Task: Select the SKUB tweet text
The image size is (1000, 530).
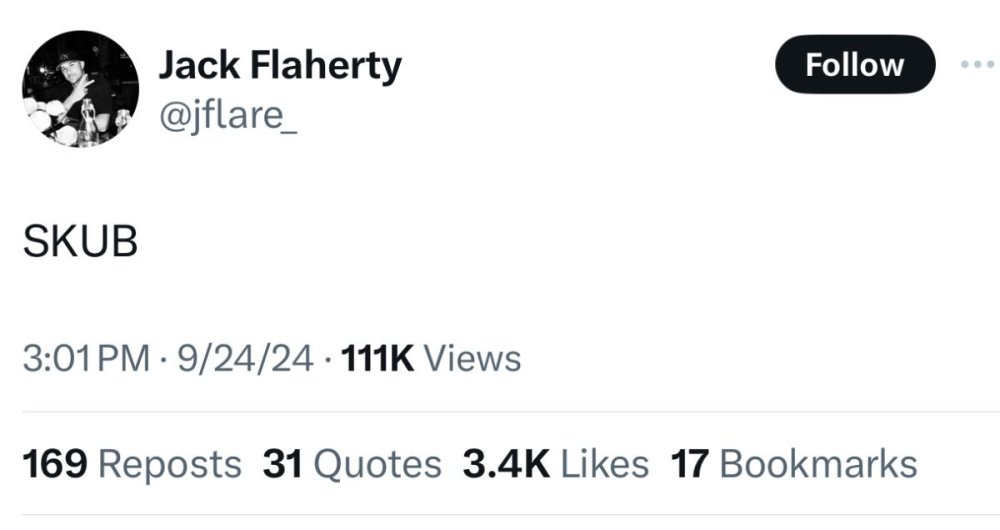Action: pyautogui.click(x=80, y=243)
